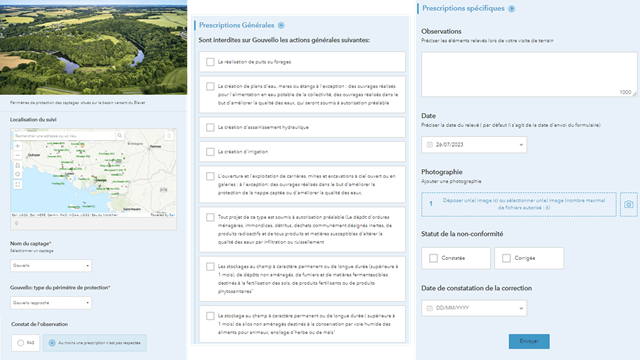The image size is (640, 360).
Task: Open the type du périmètre de protection dropdown
Action: click(x=51, y=303)
